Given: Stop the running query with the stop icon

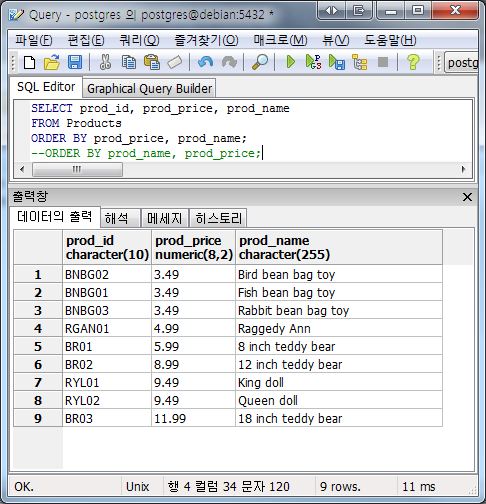Looking at the screenshot, I should coord(383,62).
